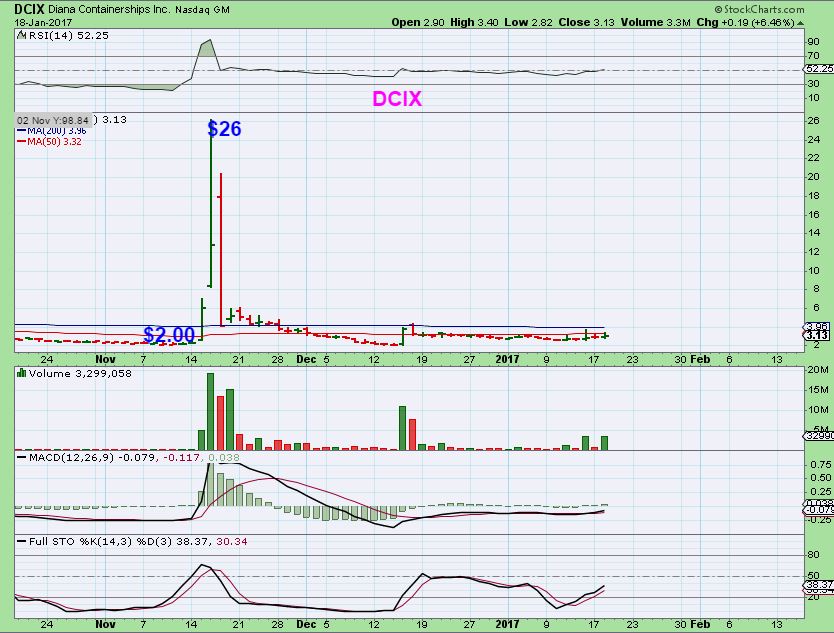Click the volume bars icon beside Volume label
The width and height of the screenshot is (834, 633).
click(x=22, y=373)
